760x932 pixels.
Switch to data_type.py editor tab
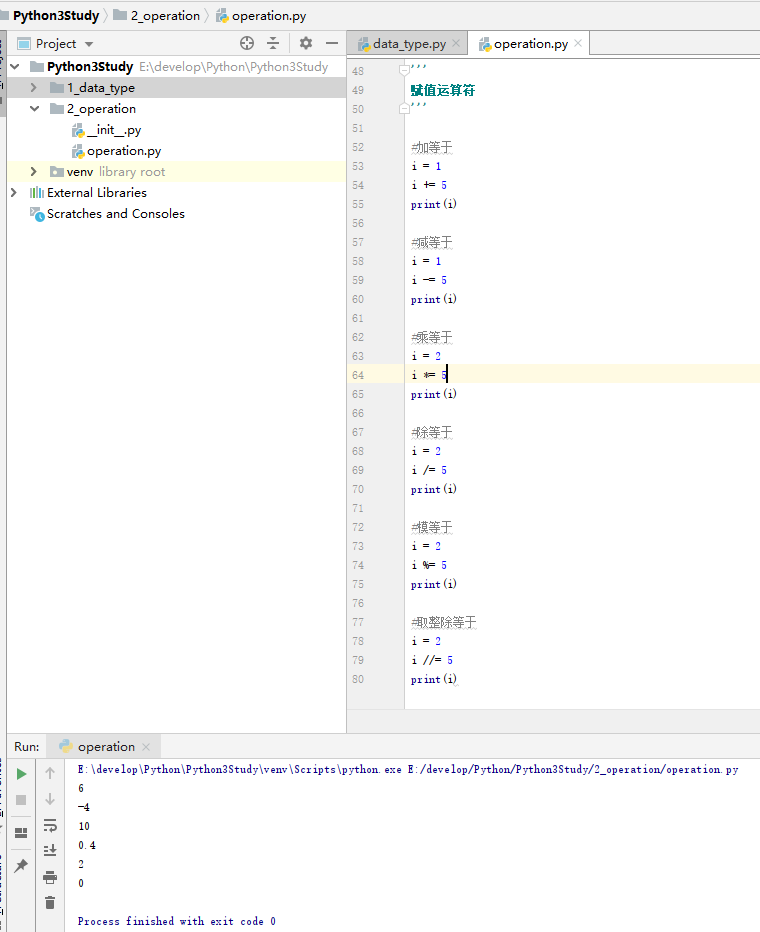click(x=408, y=44)
